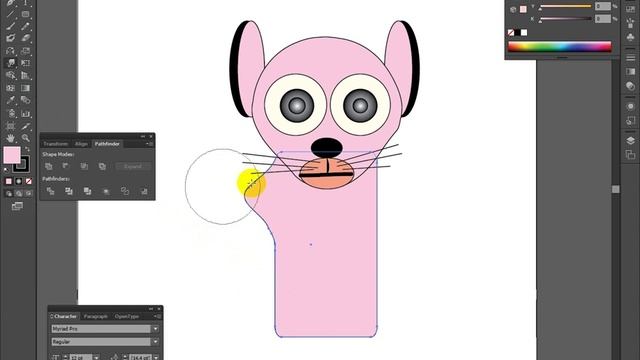
Task: Select the Paintbrush tool
Action: point(11,26)
